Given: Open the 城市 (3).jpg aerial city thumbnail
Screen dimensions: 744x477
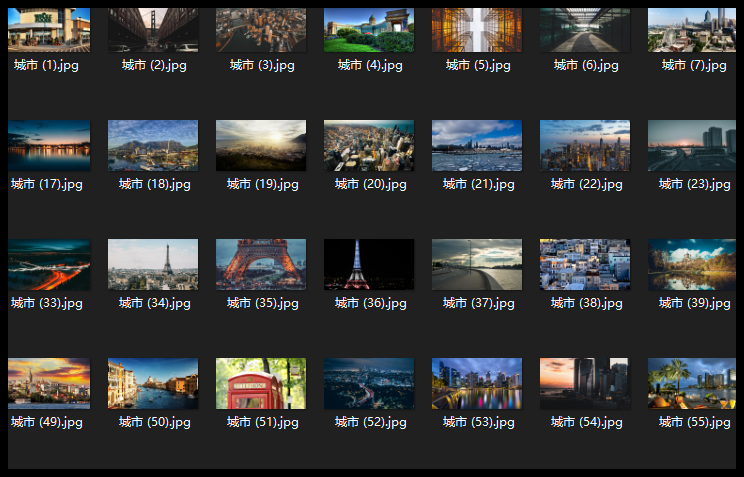Looking at the screenshot, I should pyautogui.click(x=261, y=30).
